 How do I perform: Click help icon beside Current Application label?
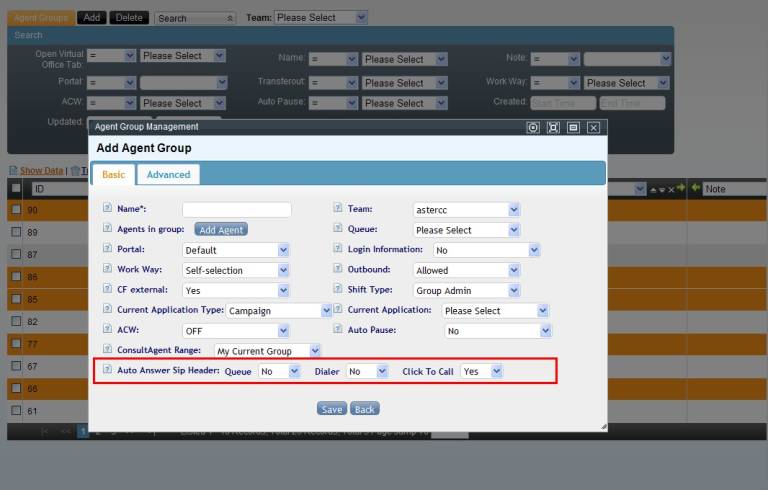coord(337,309)
